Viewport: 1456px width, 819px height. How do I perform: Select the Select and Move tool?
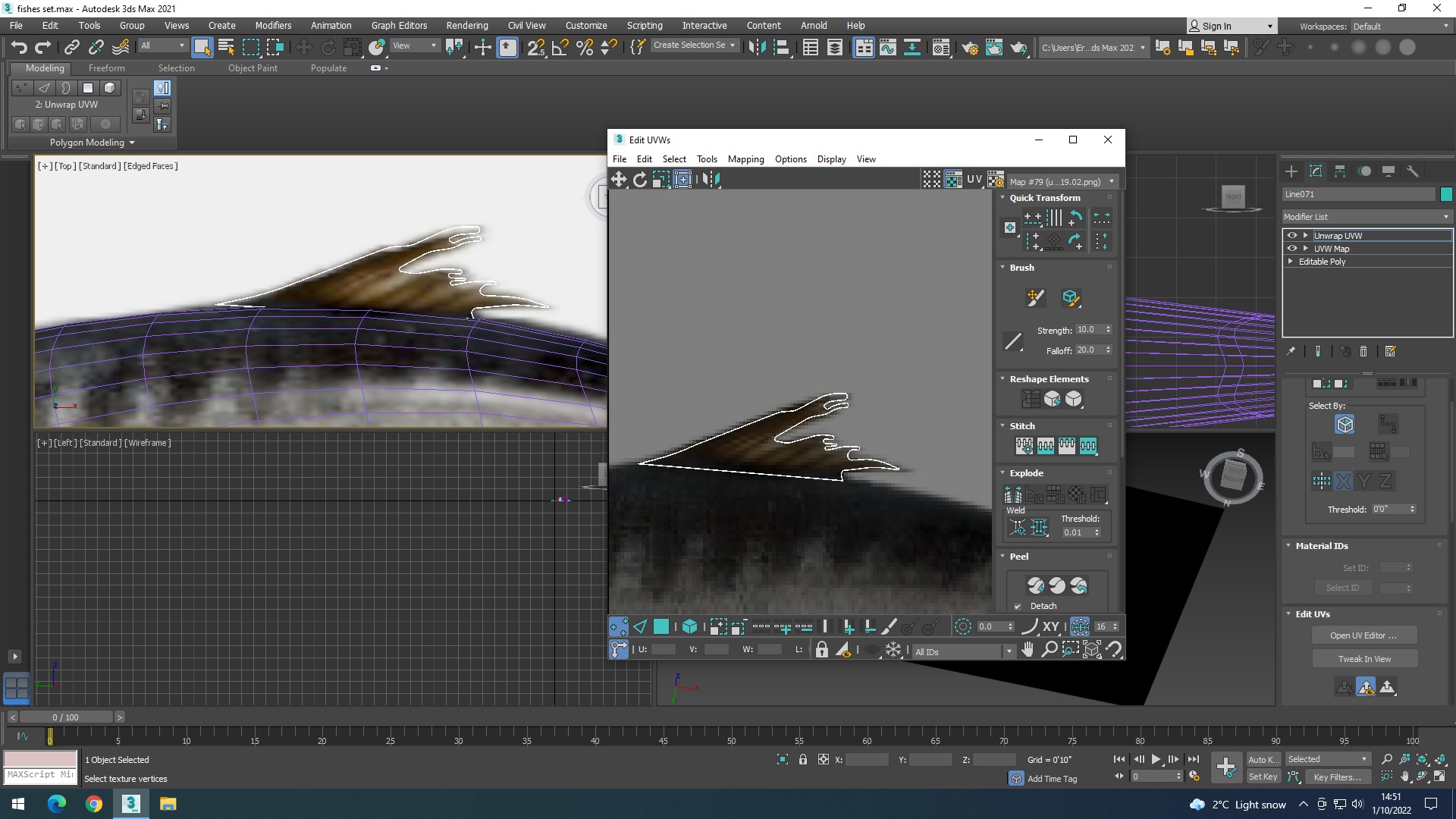[303, 47]
